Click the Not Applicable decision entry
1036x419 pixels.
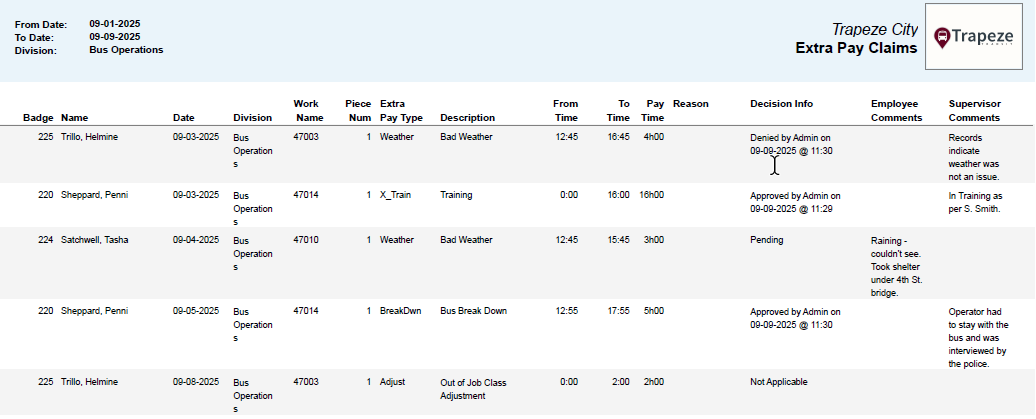click(778, 382)
